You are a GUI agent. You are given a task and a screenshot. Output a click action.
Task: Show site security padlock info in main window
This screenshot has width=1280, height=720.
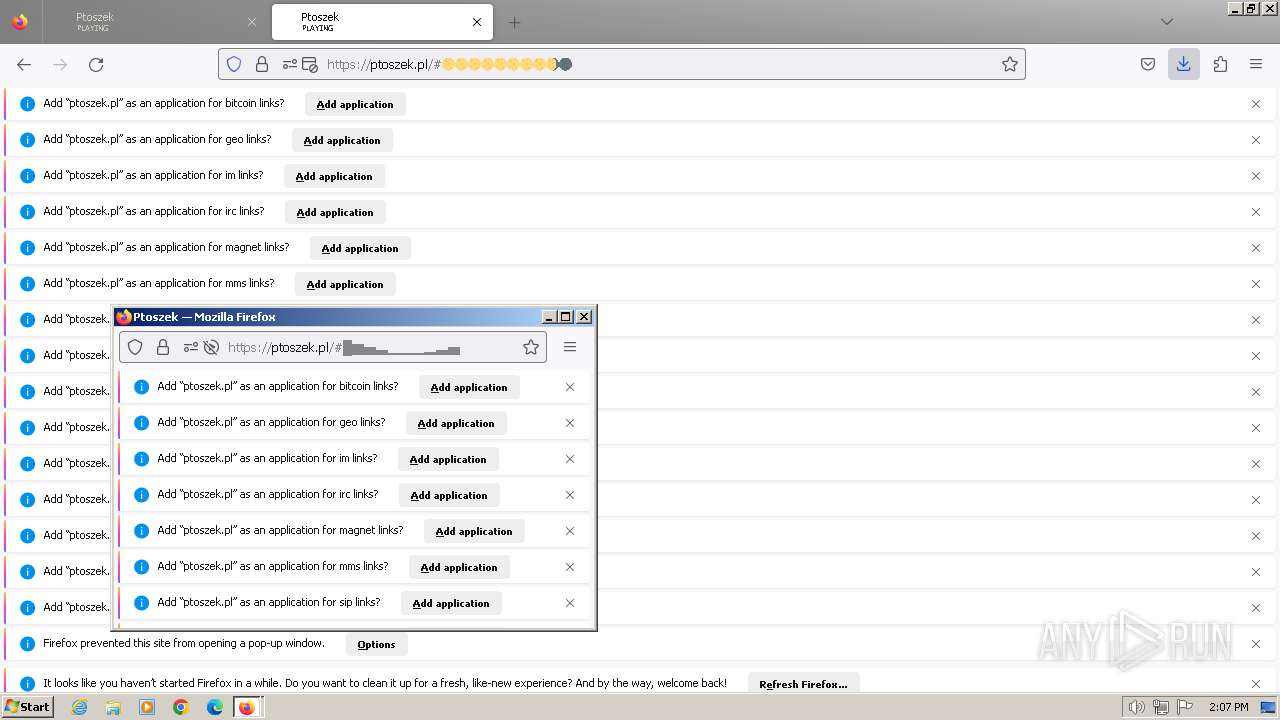[x=262, y=64]
